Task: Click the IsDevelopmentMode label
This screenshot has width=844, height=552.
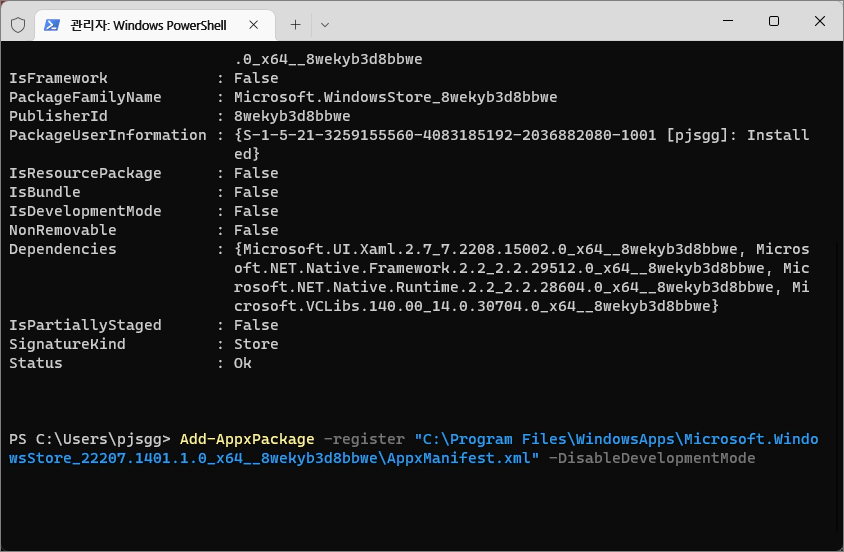Action: pyautogui.click(x=85, y=211)
